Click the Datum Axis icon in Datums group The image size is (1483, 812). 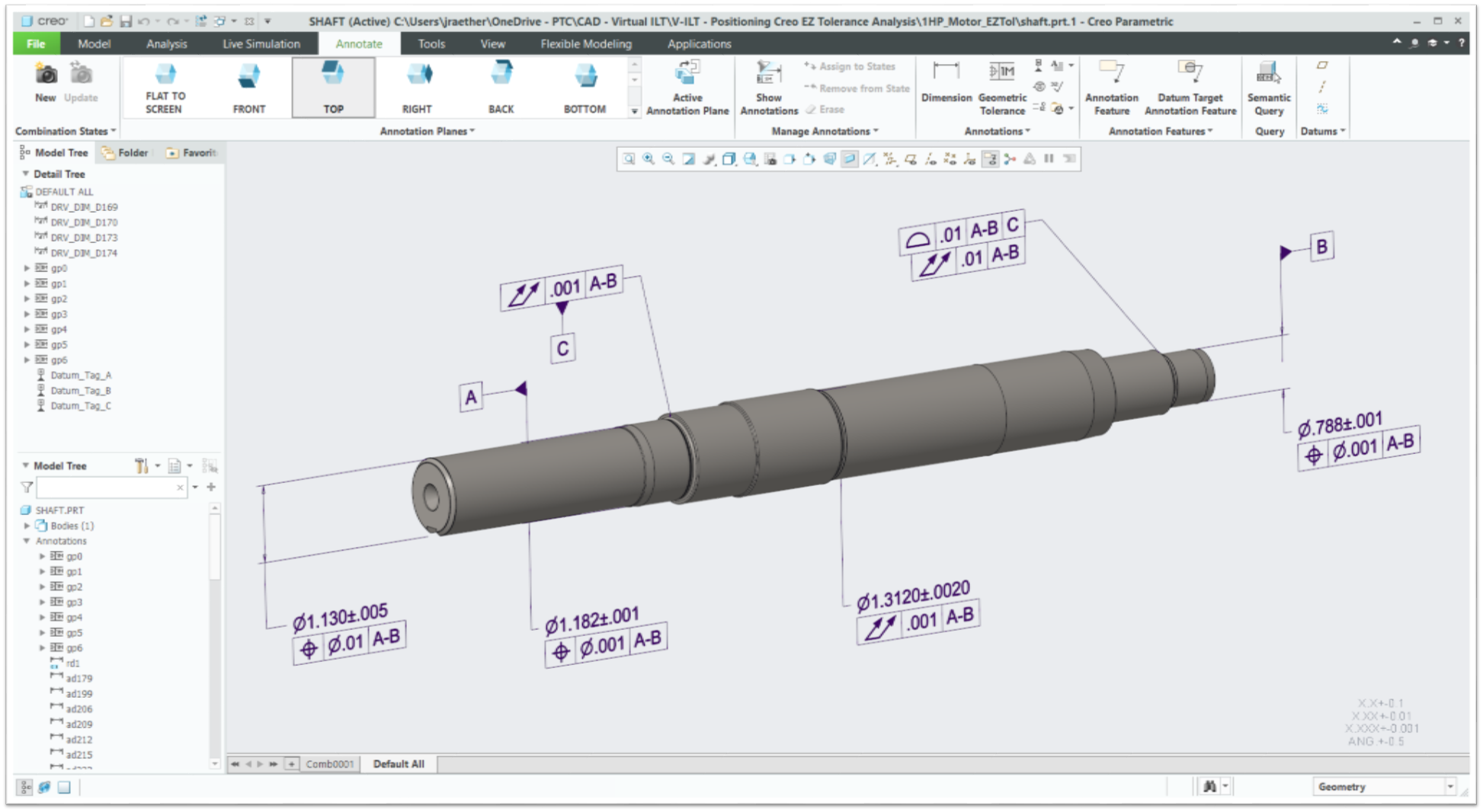1322,87
